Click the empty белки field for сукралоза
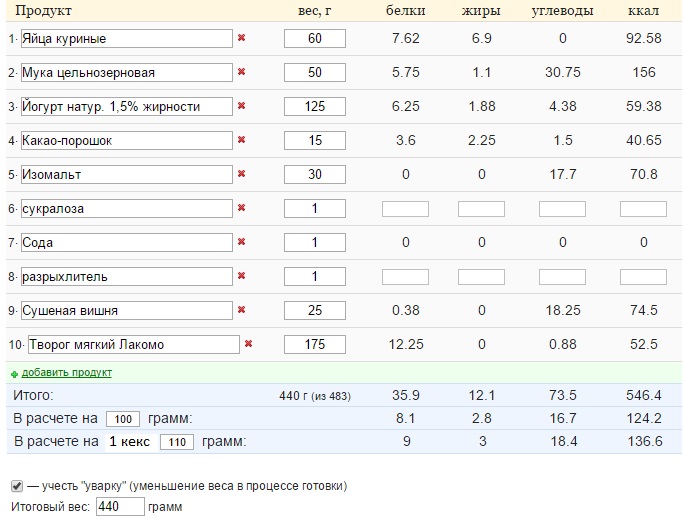Viewport: 684px width, 522px height. (405, 209)
